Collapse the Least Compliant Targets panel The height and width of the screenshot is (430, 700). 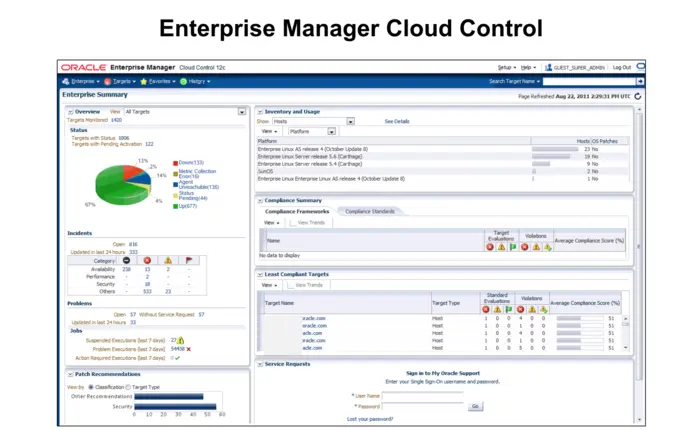260,275
